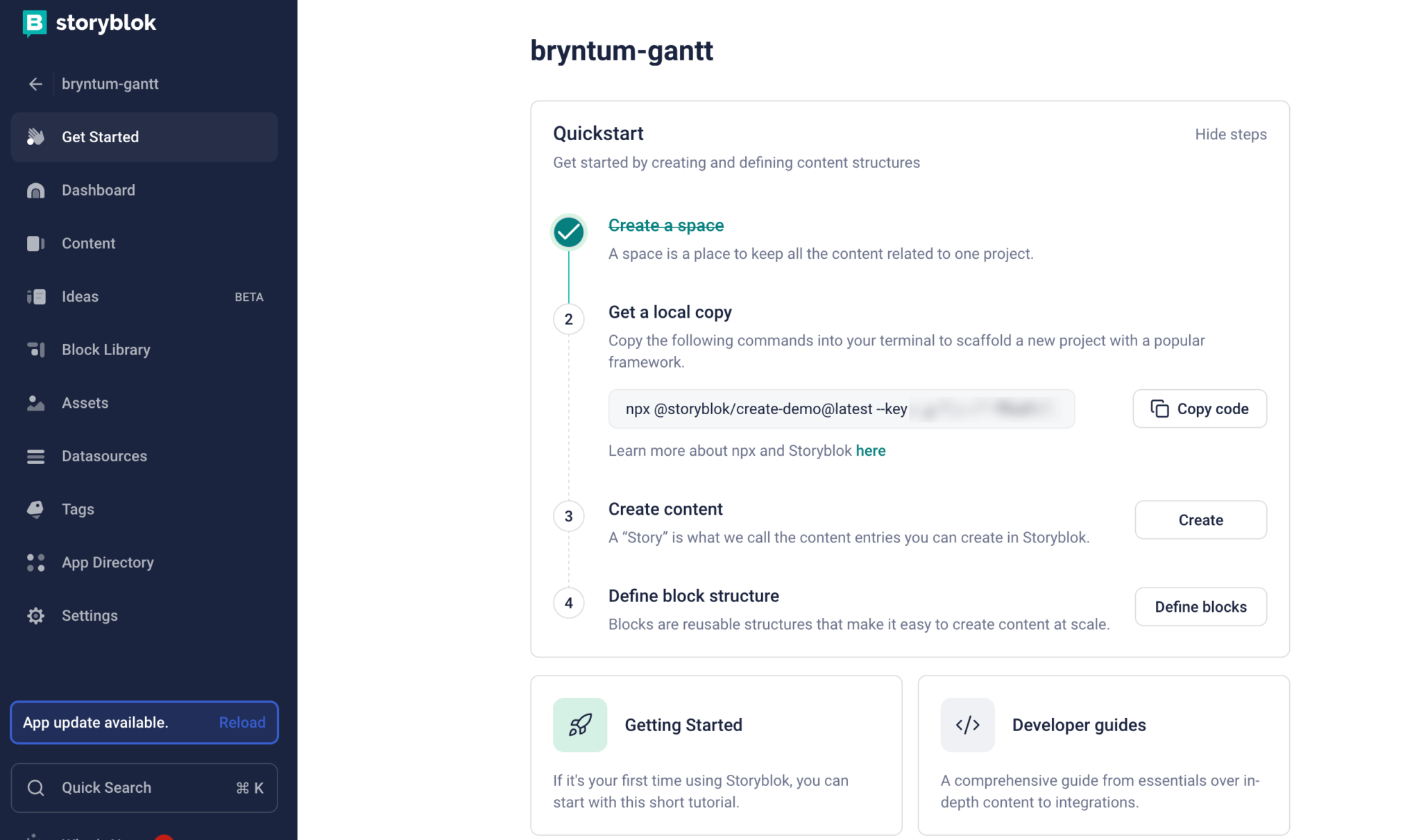Collapse quickstart with Hide steps
The width and height of the screenshot is (1421, 840).
[1230, 135]
